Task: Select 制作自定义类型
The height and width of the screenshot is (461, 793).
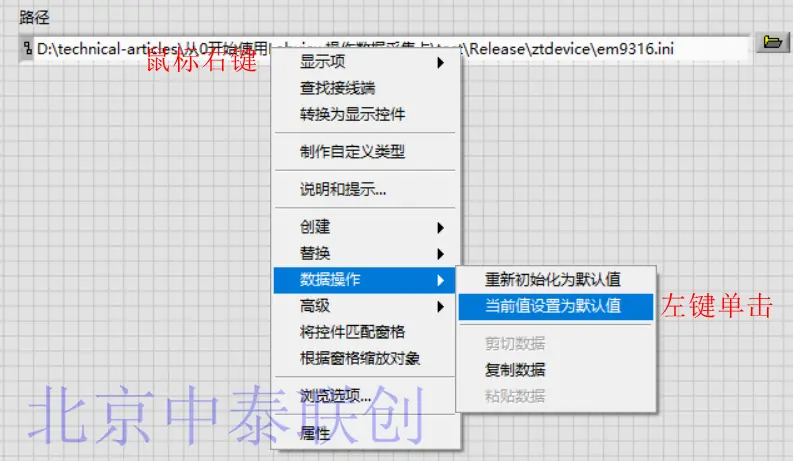Action: [365, 152]
